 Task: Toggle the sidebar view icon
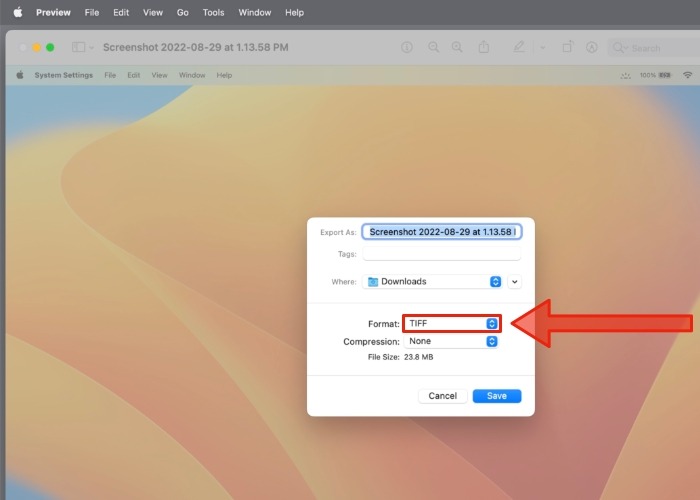click(79, 47)
